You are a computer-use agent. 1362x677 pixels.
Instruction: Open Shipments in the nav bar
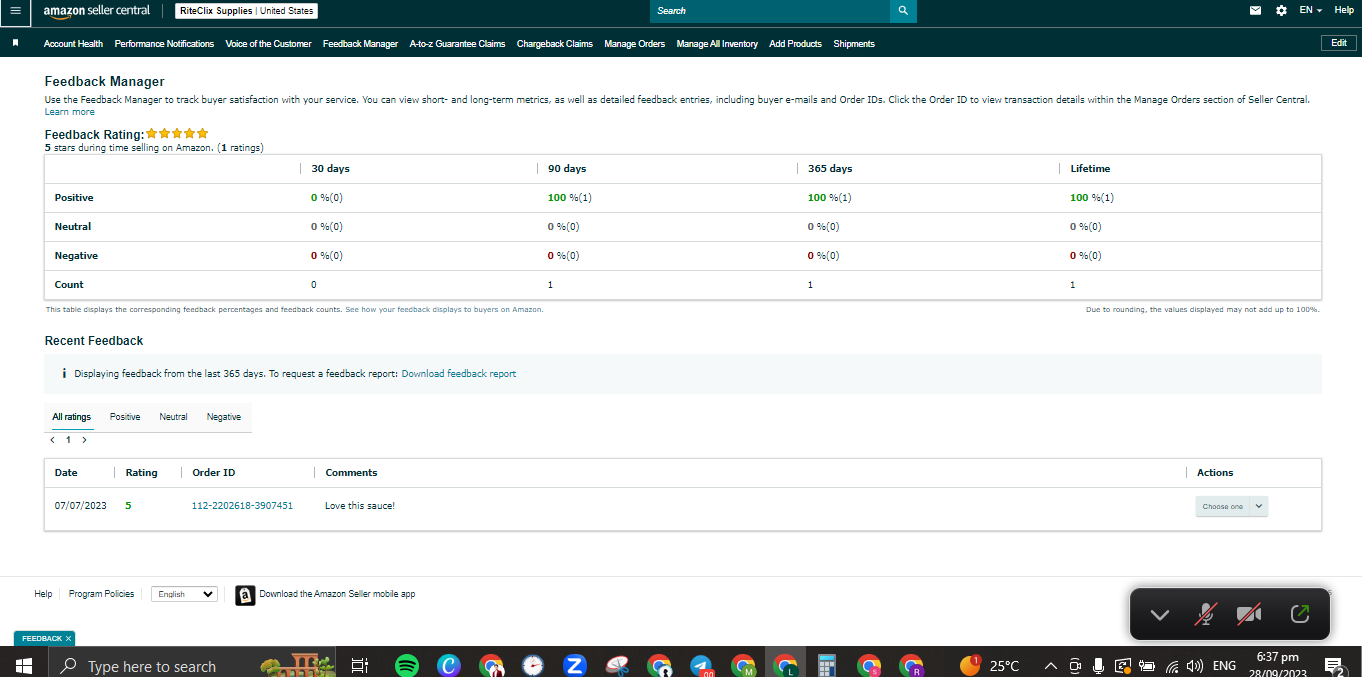854,44
